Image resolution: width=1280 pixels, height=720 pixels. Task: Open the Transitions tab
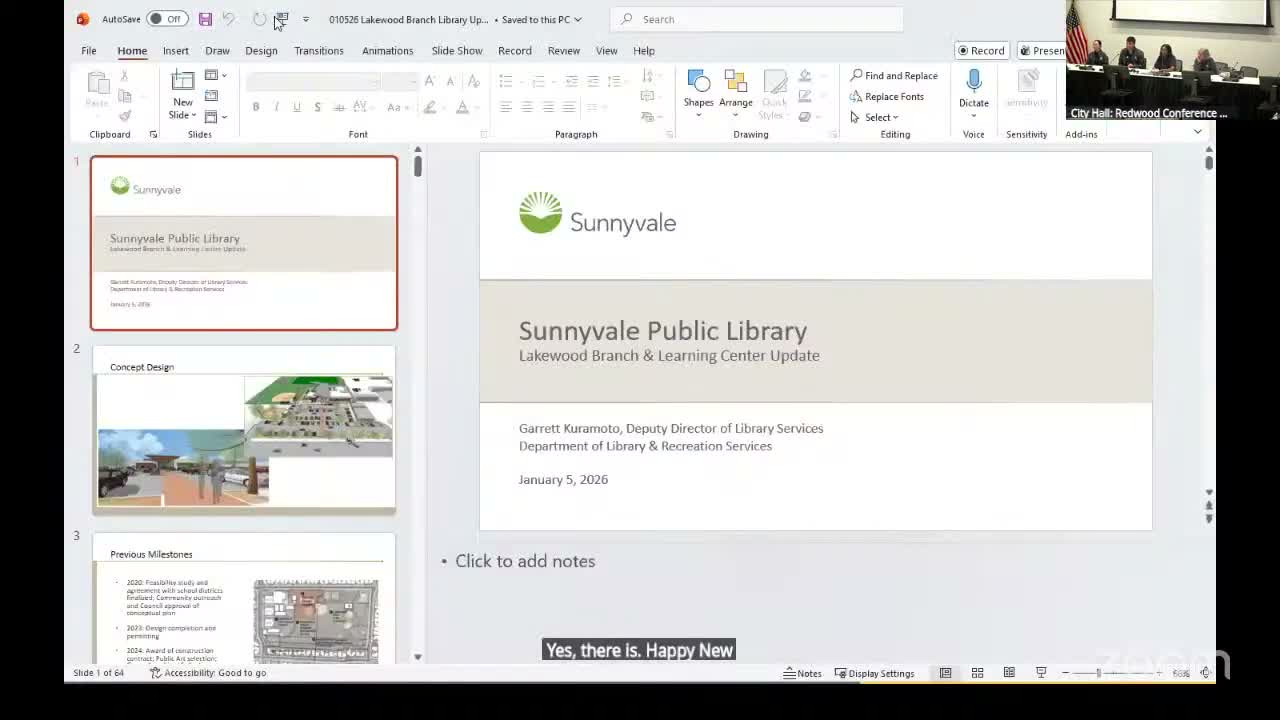point(318,50)
